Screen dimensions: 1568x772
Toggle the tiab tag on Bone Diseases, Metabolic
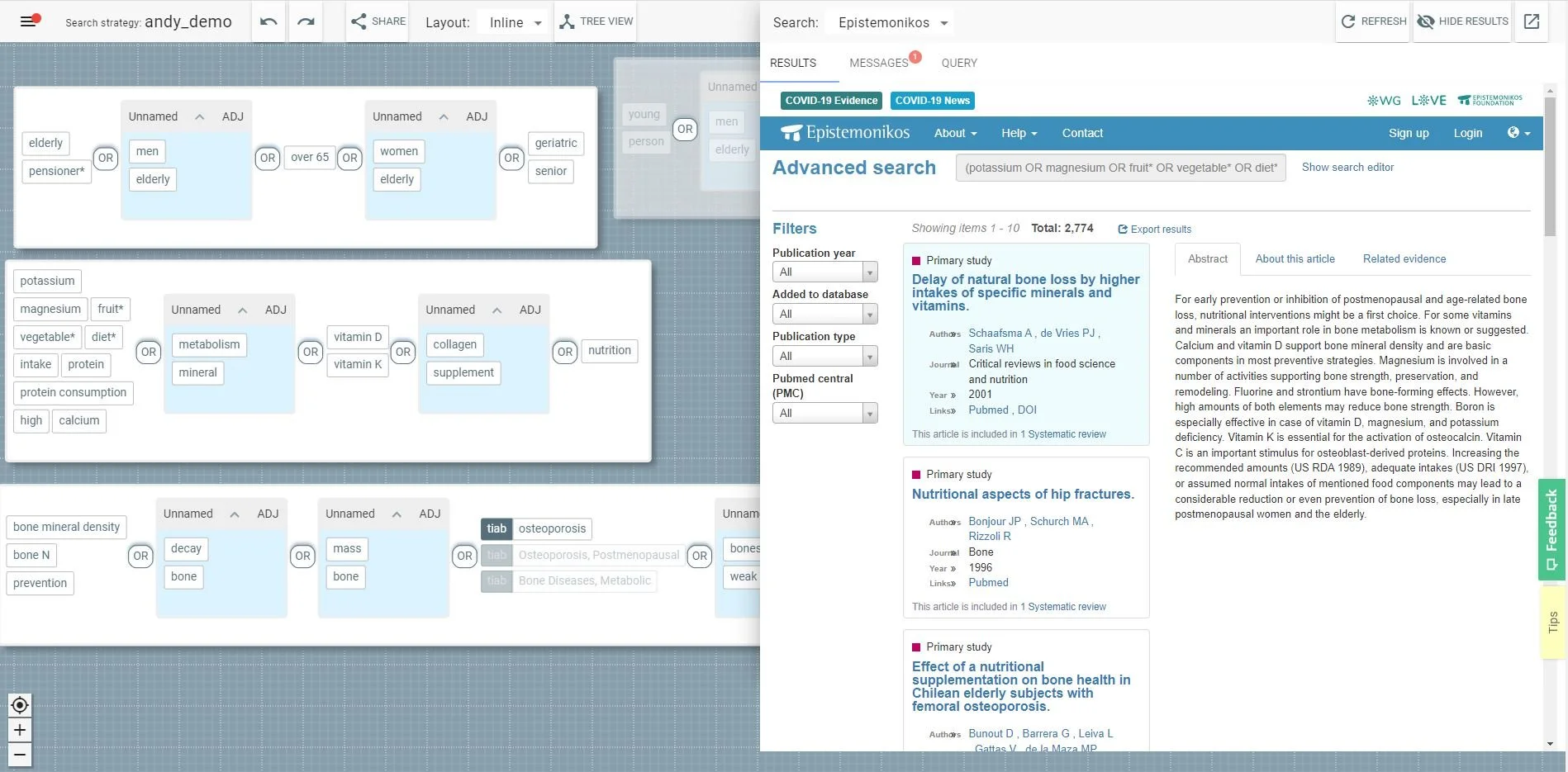tap(497, 581)
